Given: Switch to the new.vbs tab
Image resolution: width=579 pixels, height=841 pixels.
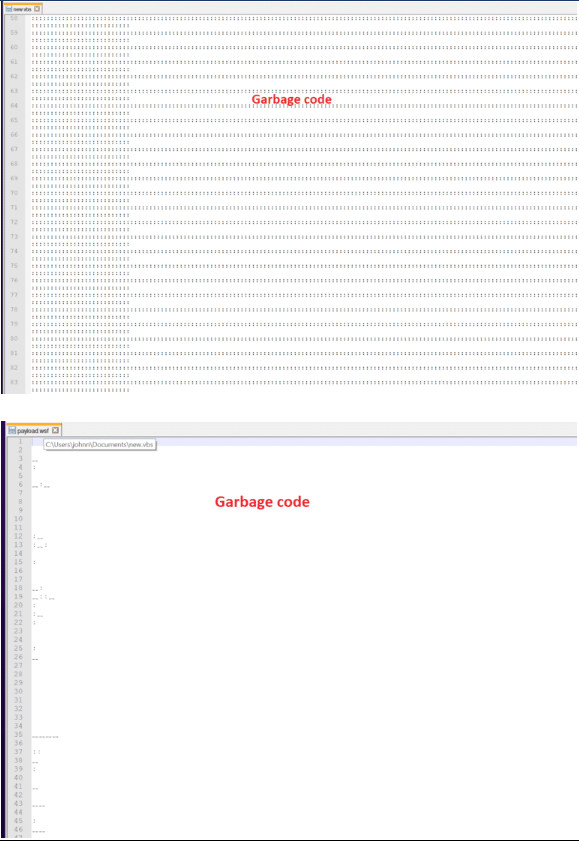Looking at the screenshot, I should coord(23,9).
